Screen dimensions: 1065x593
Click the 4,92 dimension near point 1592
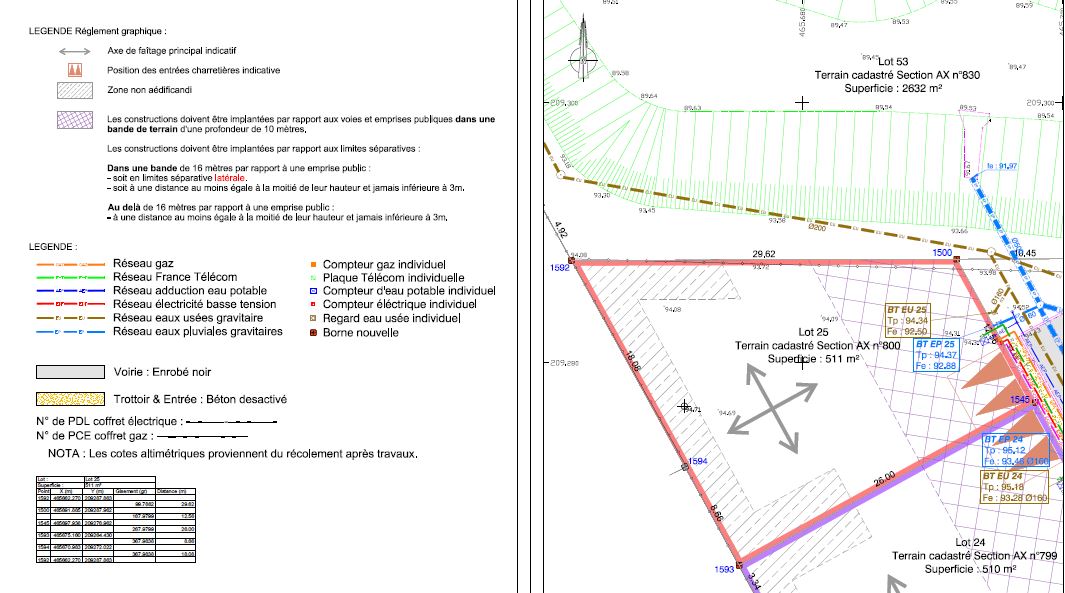tap(560, 229)
